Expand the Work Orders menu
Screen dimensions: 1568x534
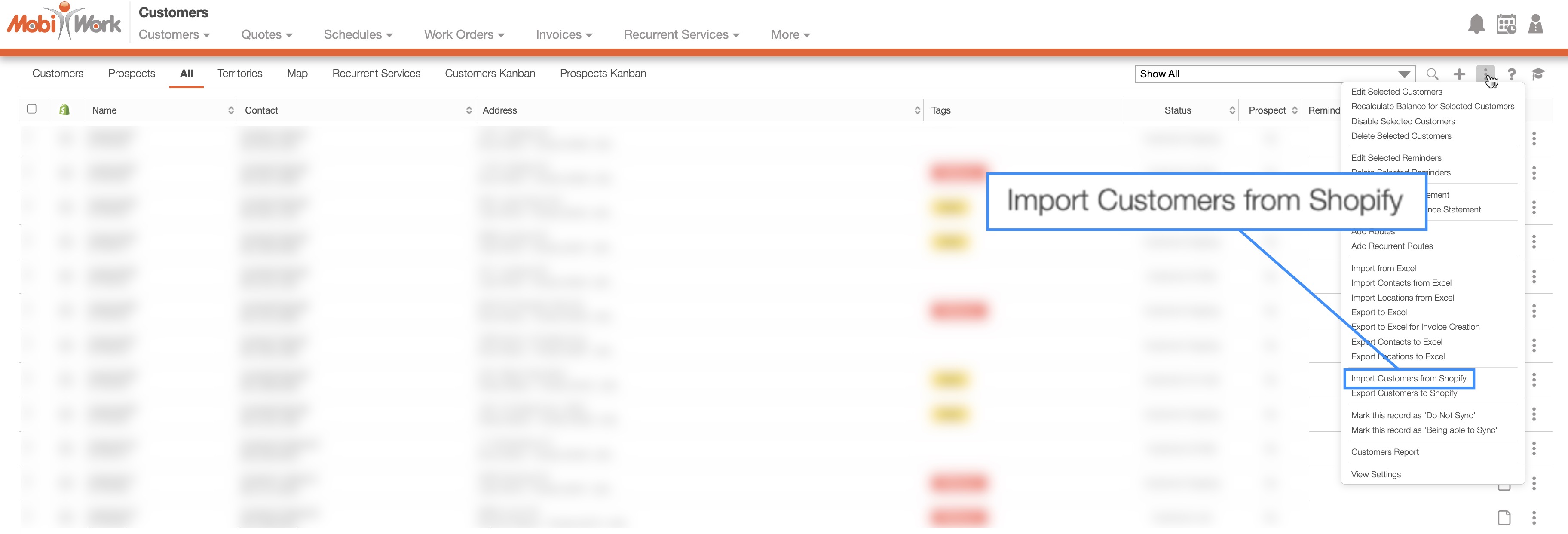[464, 35]
